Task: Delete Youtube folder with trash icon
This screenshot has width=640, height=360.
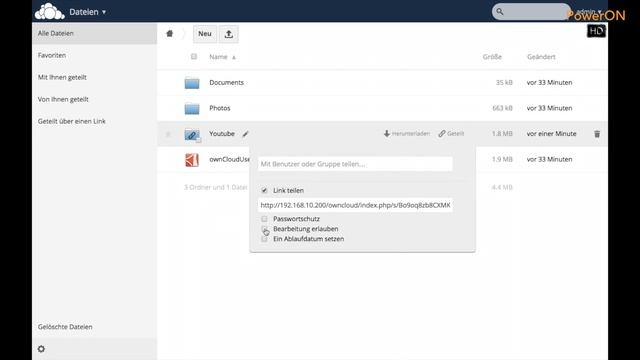Action: pyautogui.click(x=597, y=134)
